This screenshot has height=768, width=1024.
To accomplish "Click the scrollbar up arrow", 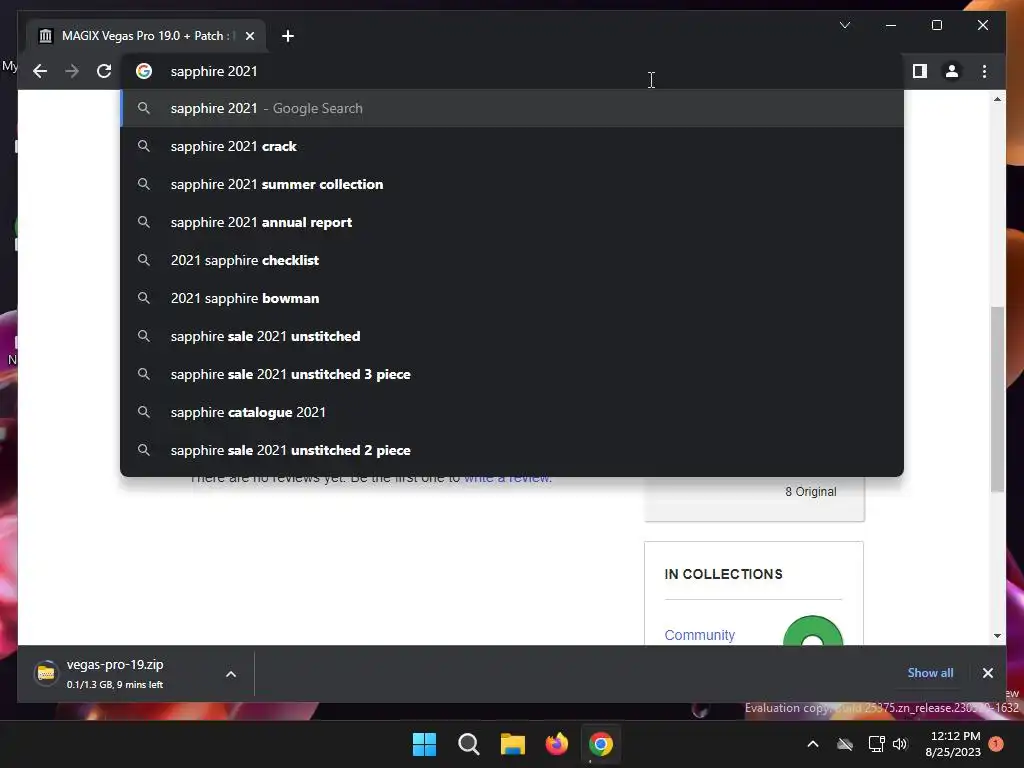I will click(997, 99).
